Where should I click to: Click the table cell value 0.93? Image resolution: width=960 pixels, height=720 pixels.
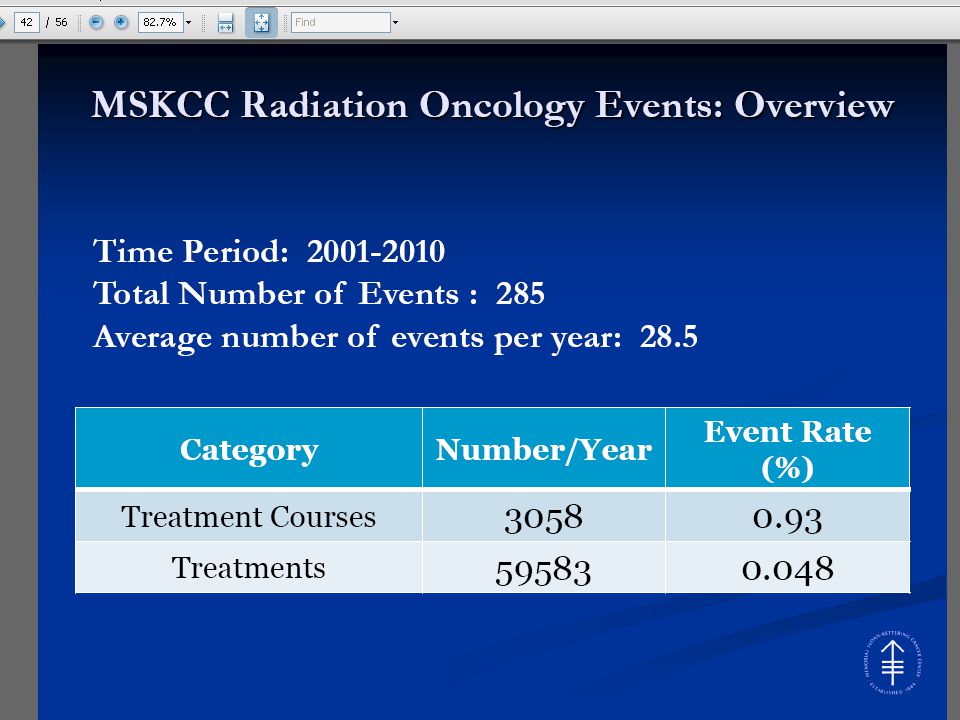pos(787,517)
